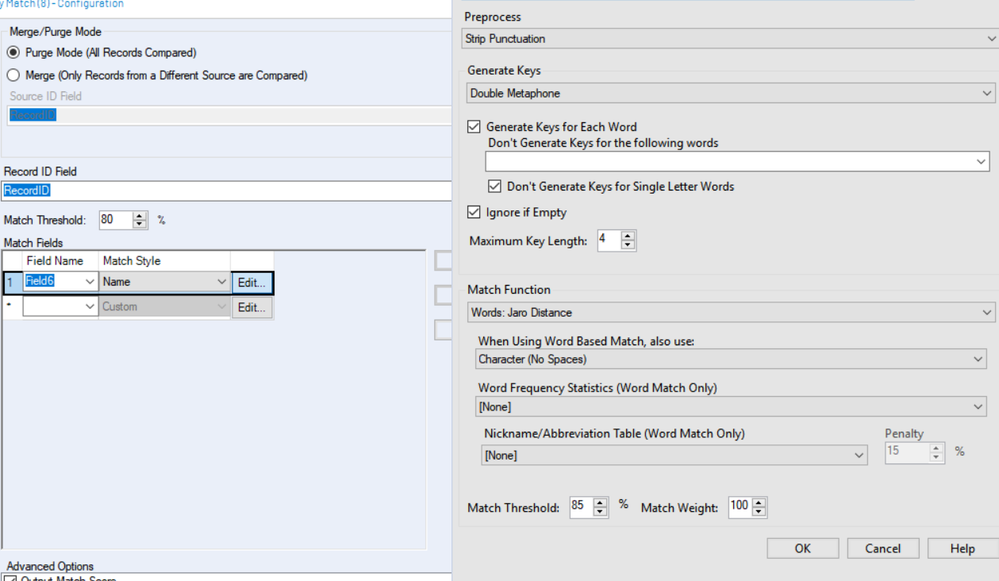Toggle Ignore if Empty checkbox
Image resolution: width=999 pixels, height=581 pixels.
click(473, 212)
